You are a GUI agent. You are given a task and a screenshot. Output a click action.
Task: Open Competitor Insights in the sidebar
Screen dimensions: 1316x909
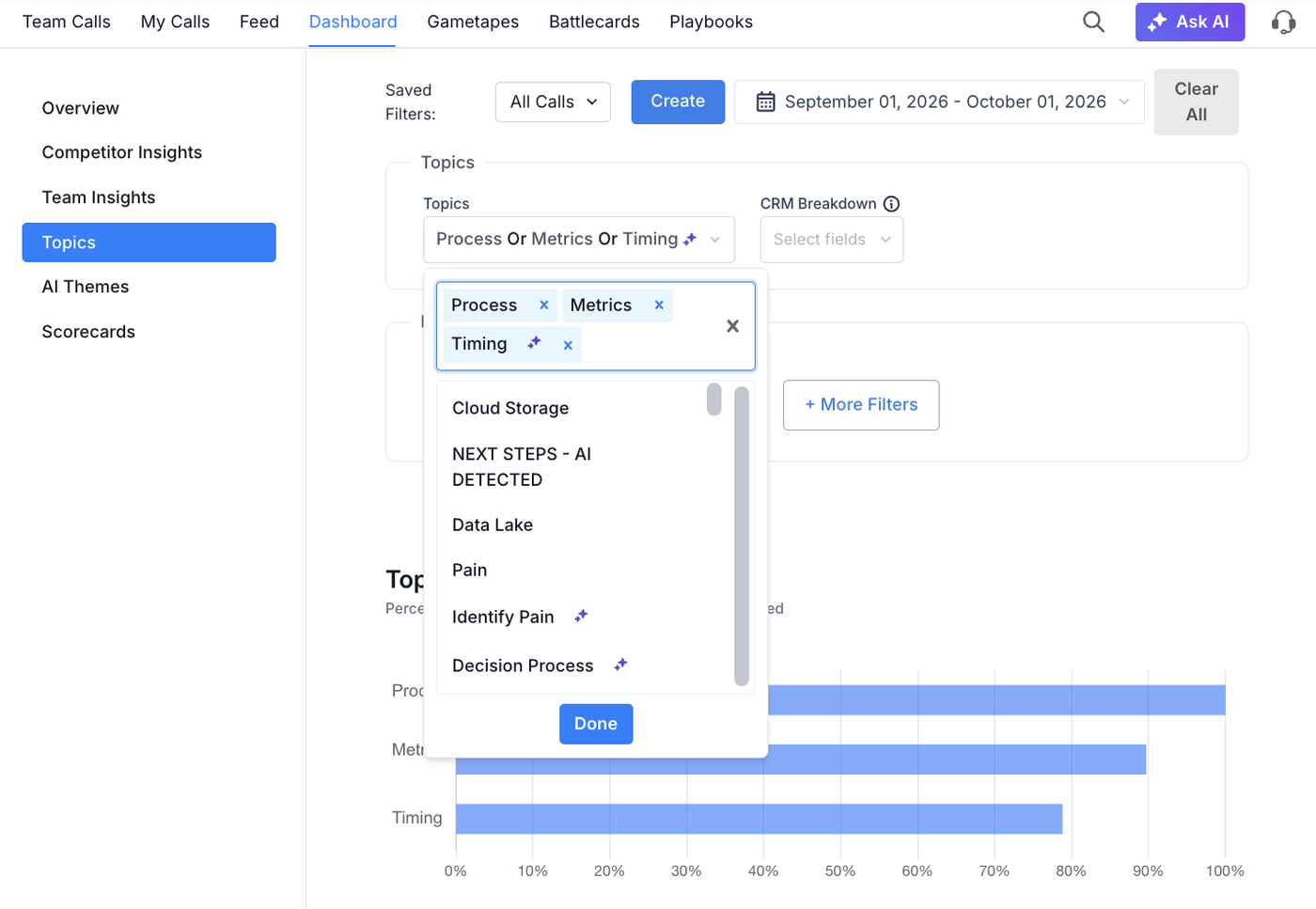pos(122,152)
